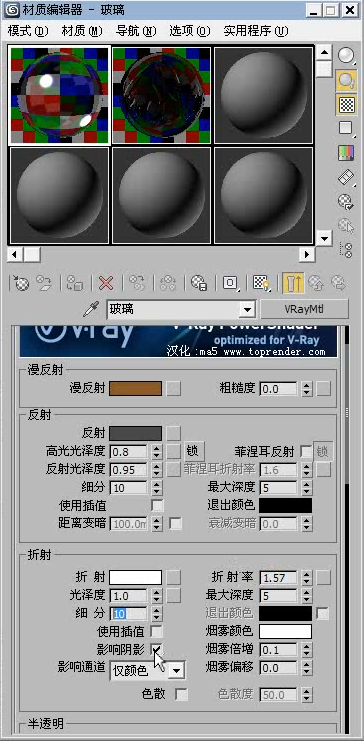Image resolution: width=364 pixels, height=741 pixels.
Task: Toggle the 距离变暗 checkbox
Action: coord(175,524)
